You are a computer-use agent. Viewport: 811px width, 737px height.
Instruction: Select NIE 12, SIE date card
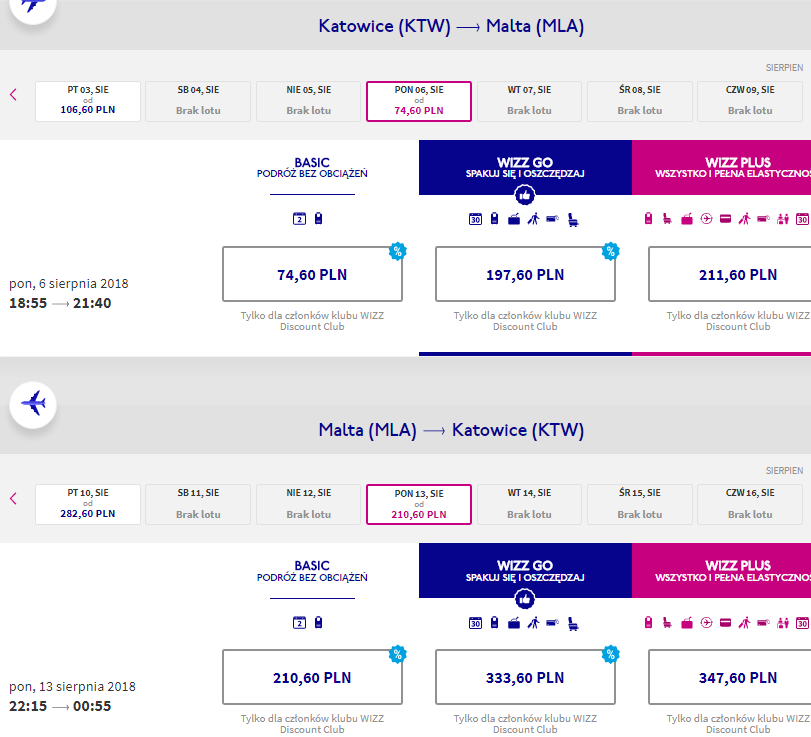pyautogui.click(x=309, y=504)
